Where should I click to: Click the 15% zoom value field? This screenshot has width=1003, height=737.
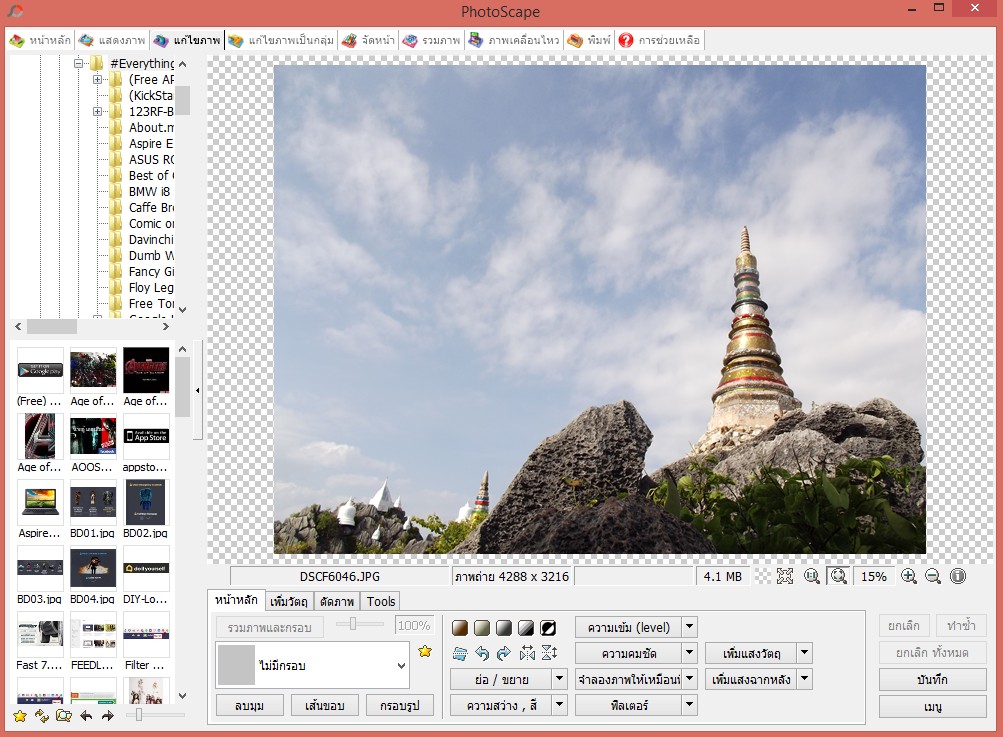pos(873,576)
